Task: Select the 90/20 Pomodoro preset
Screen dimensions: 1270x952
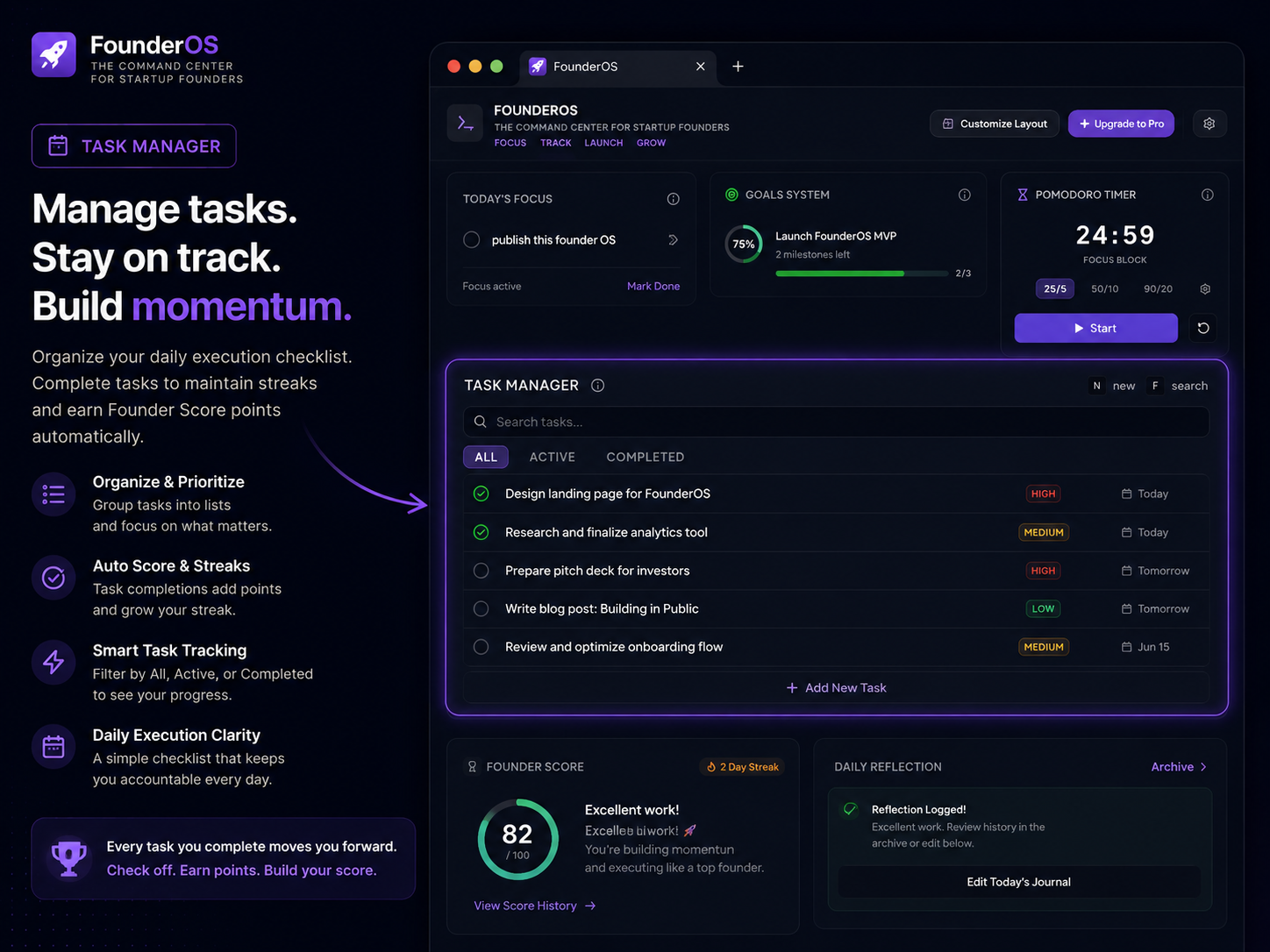Action: [x=1158, y=288]
